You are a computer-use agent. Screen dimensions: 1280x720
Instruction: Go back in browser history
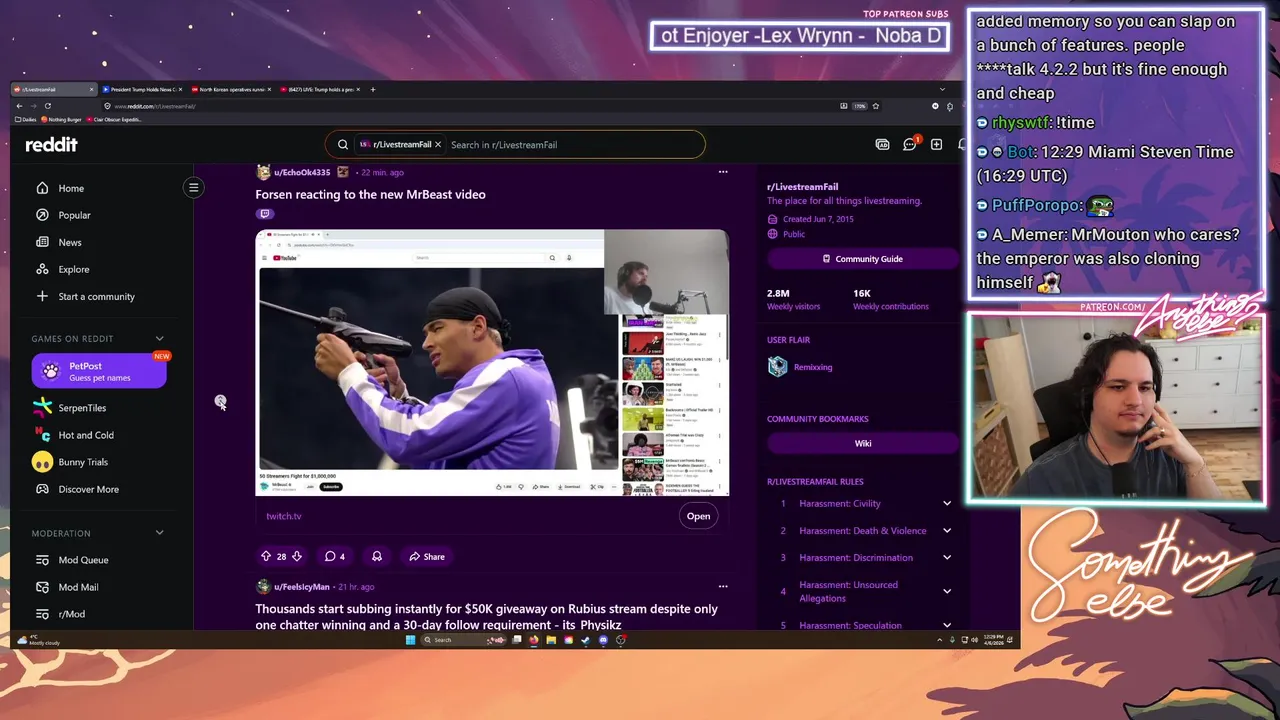click(19, 106)
